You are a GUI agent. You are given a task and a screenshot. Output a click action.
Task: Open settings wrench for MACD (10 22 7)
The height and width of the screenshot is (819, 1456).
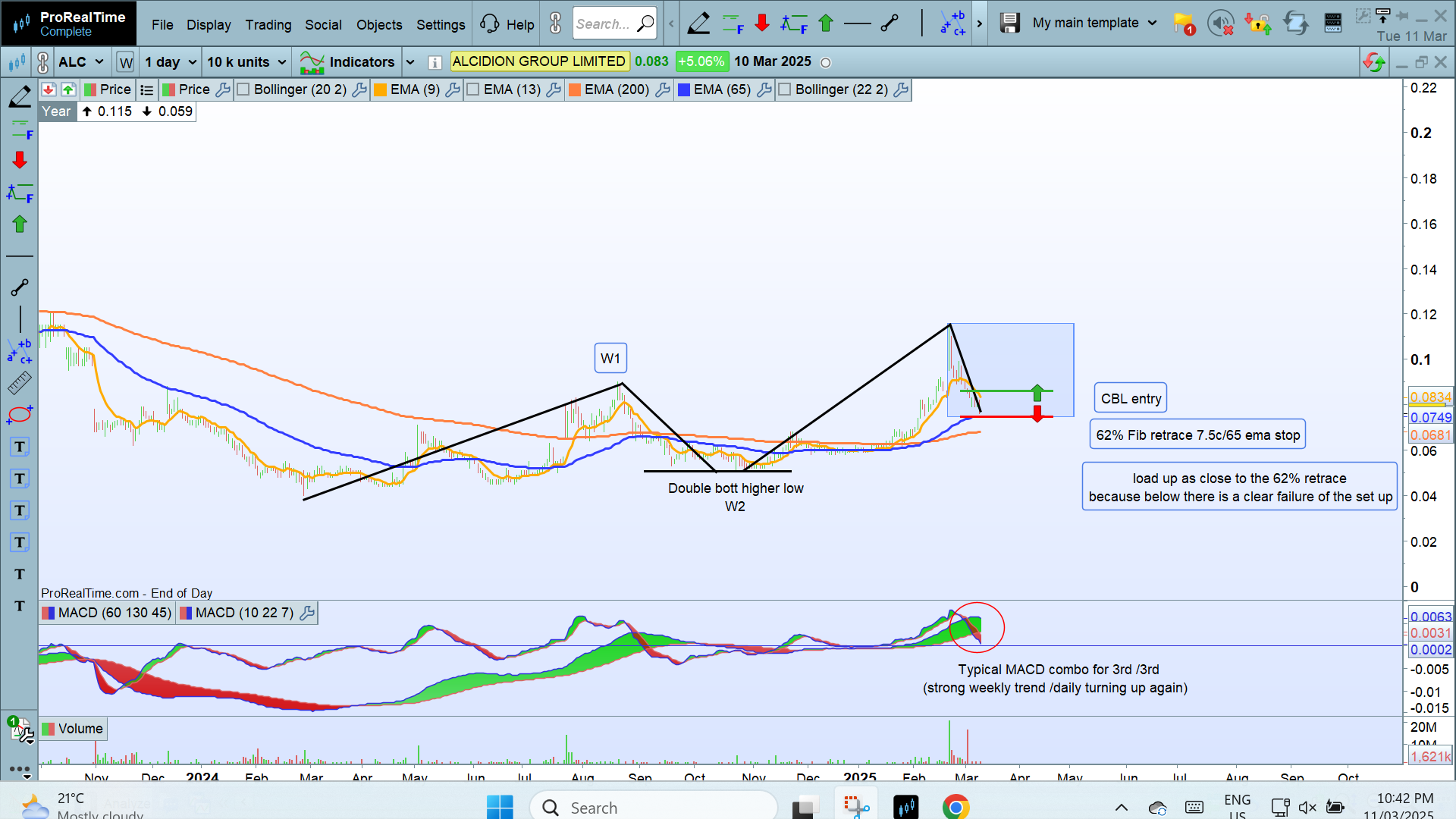pos(307,613)
